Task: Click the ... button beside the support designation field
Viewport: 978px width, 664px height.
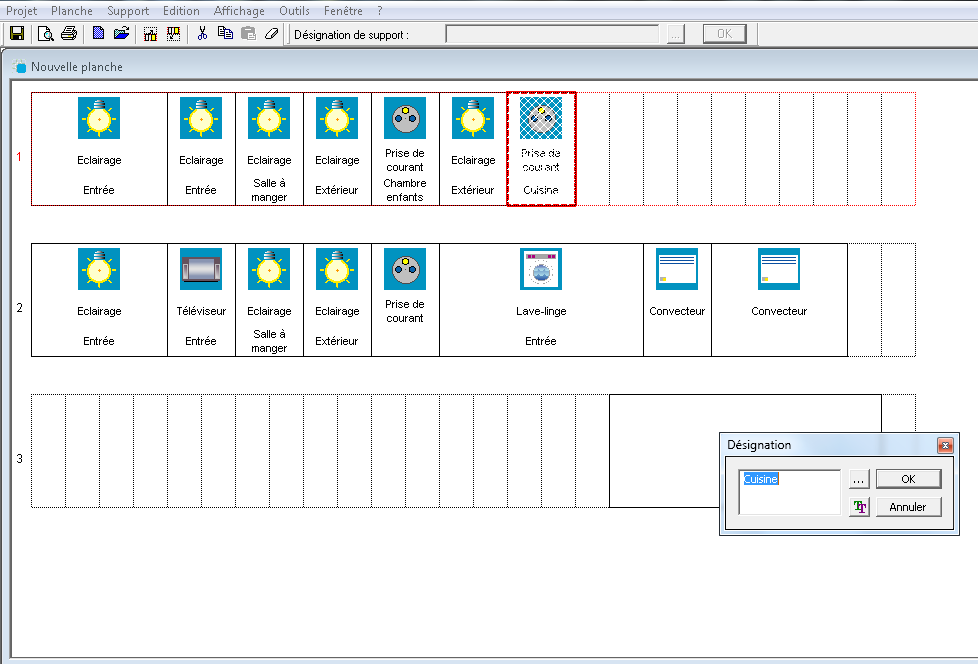Action: pos(675,34)
